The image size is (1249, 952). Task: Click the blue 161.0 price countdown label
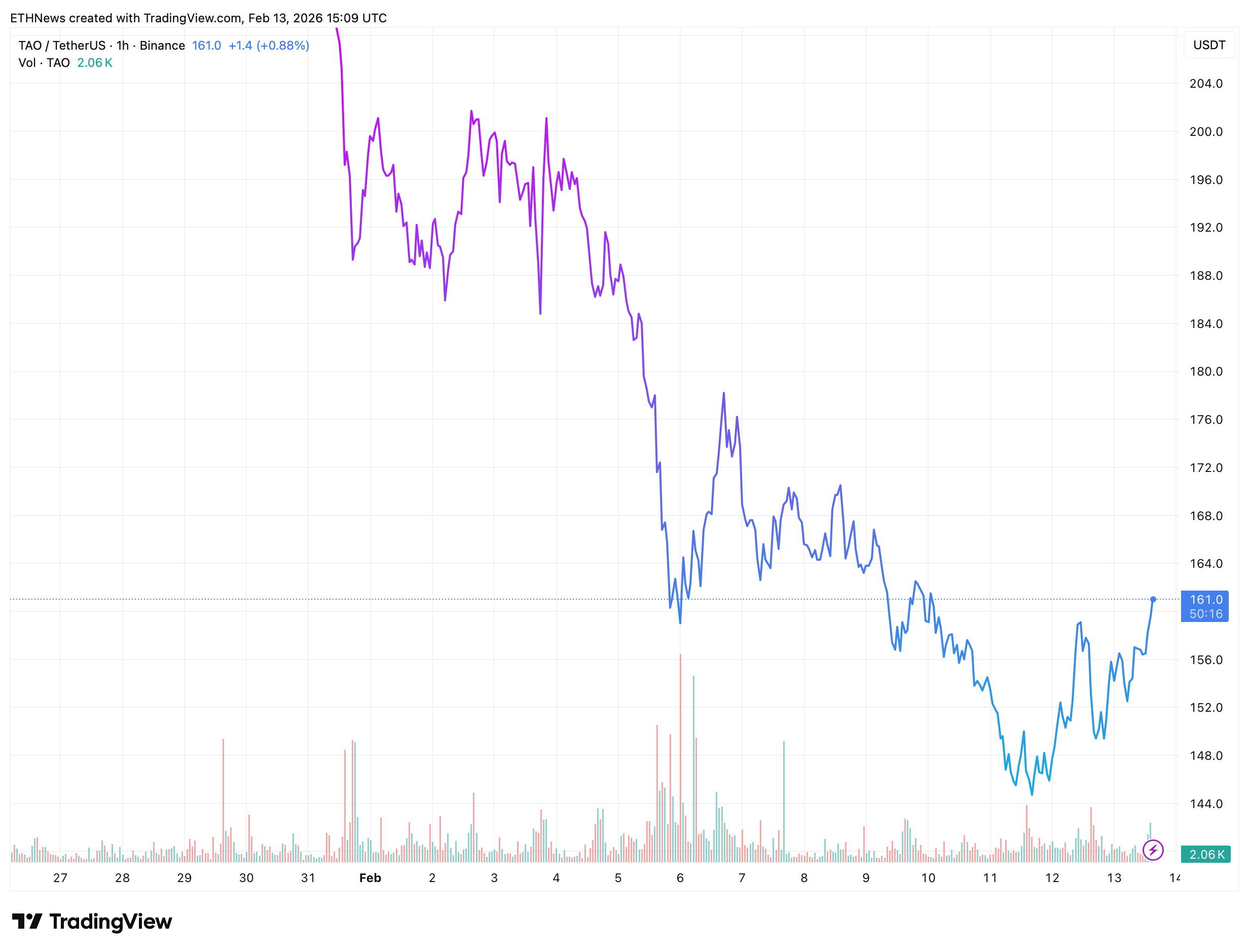click(x=1204, y=606)
